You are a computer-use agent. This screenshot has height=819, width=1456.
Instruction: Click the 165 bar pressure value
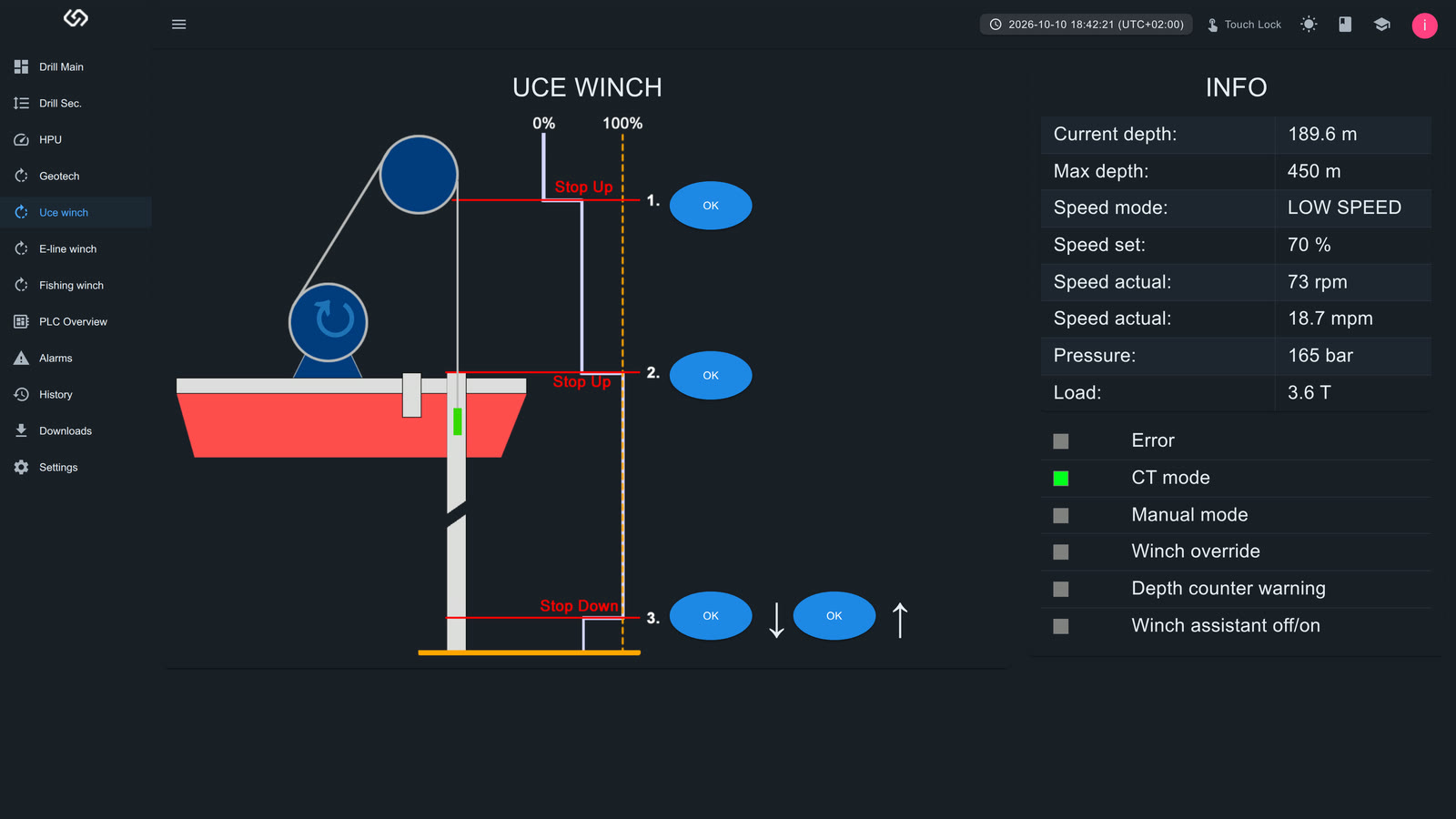pyautogui.click(x=1320, y=356)
